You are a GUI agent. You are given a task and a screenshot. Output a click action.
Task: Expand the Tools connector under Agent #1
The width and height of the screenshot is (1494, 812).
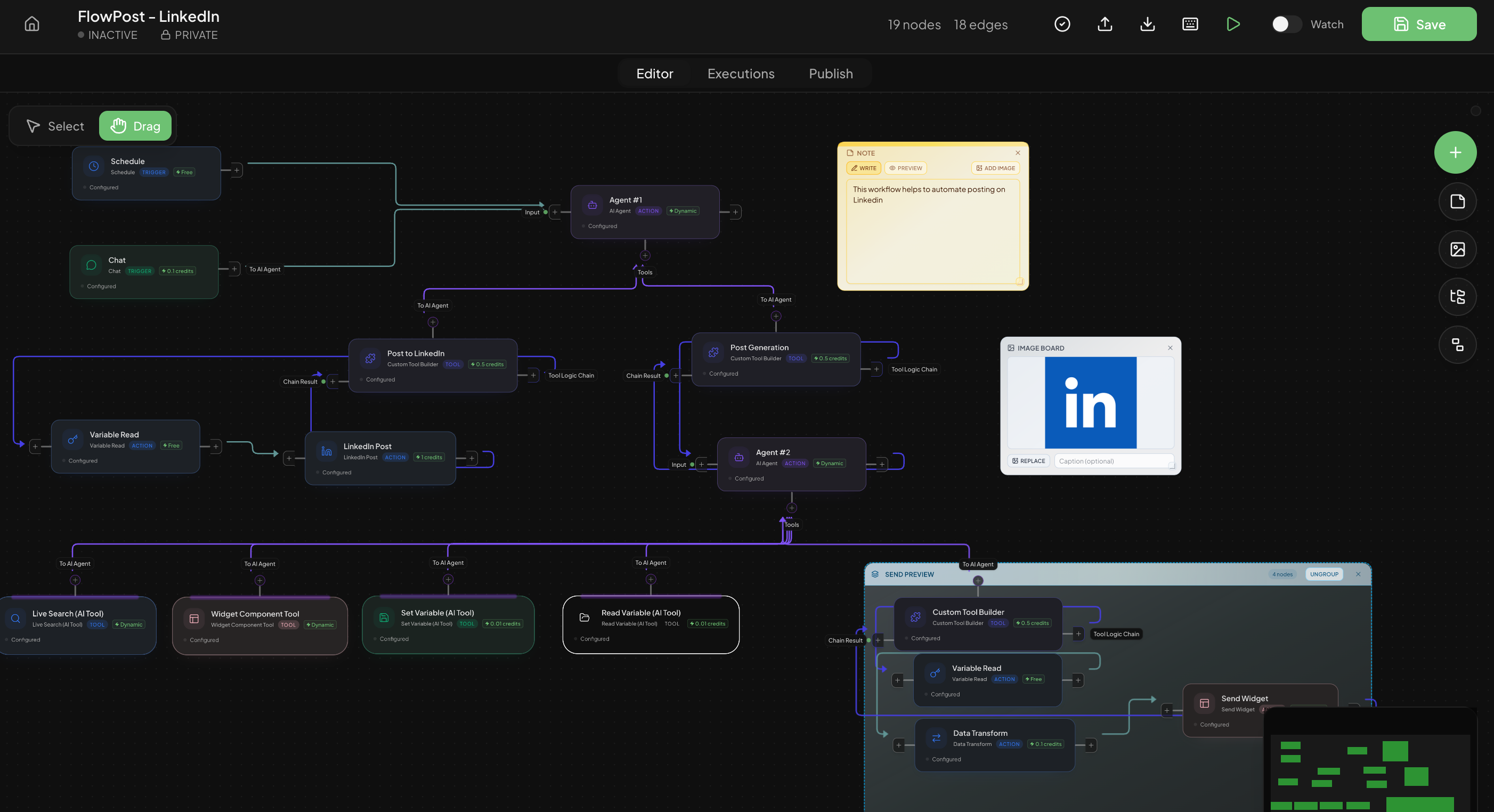click(x=644, y=255)
